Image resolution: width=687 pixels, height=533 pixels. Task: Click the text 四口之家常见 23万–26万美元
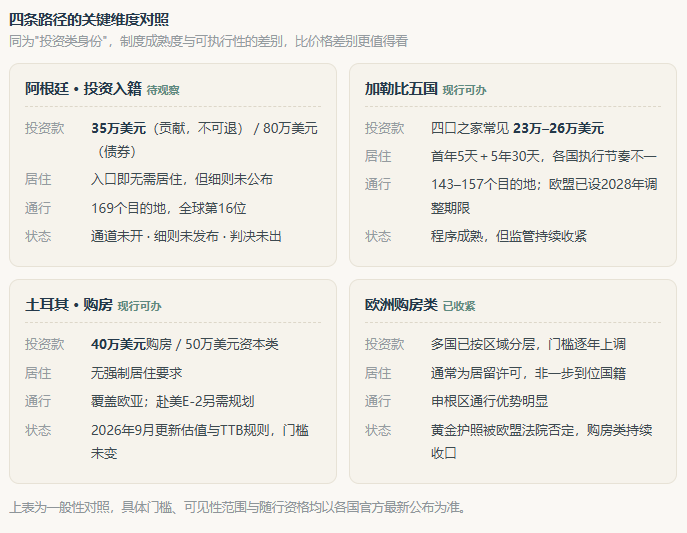pyautogui.click(x=517, y=129)
